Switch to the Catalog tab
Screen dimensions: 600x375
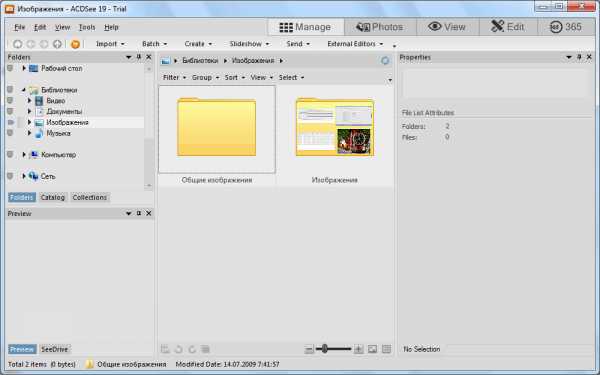pos(53,197)
